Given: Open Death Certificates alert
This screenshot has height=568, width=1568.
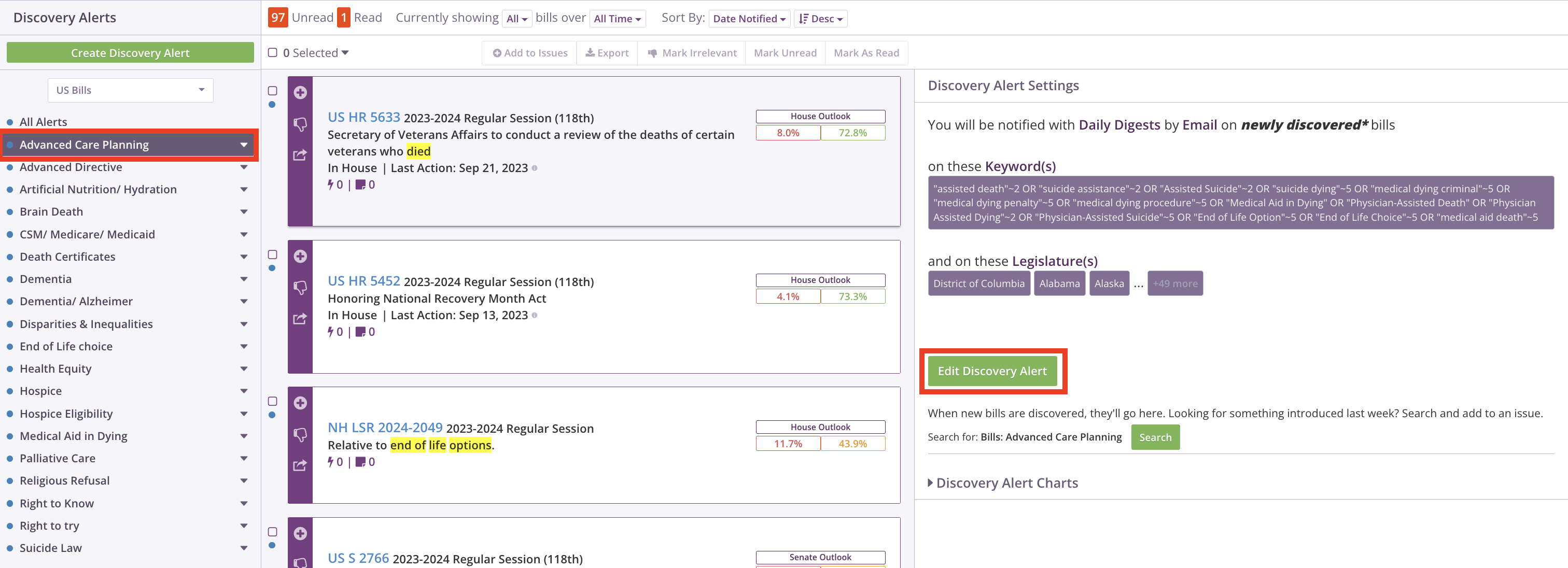Looking at the screenshot, I should pyautogui.click(x=67, y=257).
